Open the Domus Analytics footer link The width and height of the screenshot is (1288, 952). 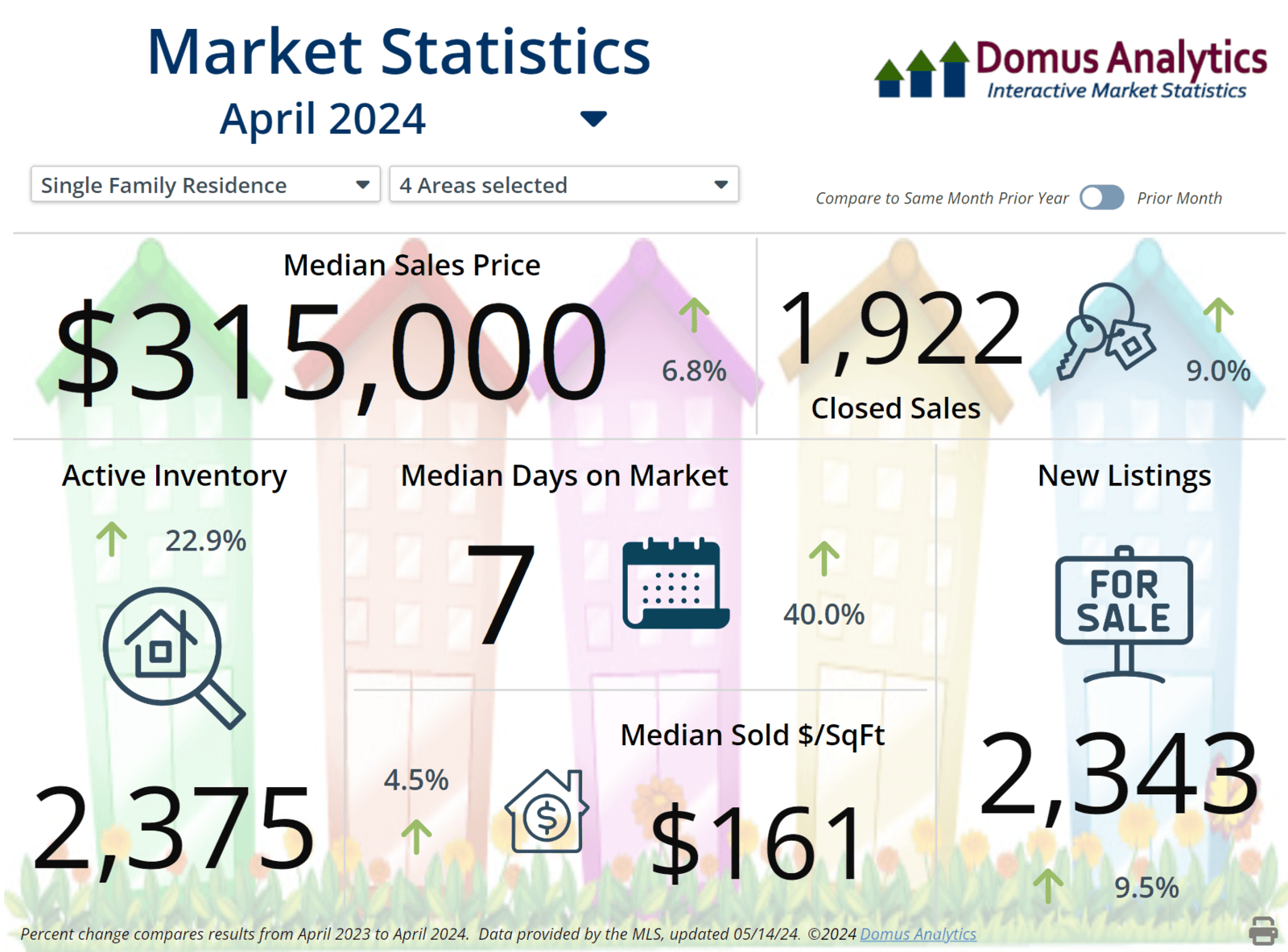coord(918,934)
